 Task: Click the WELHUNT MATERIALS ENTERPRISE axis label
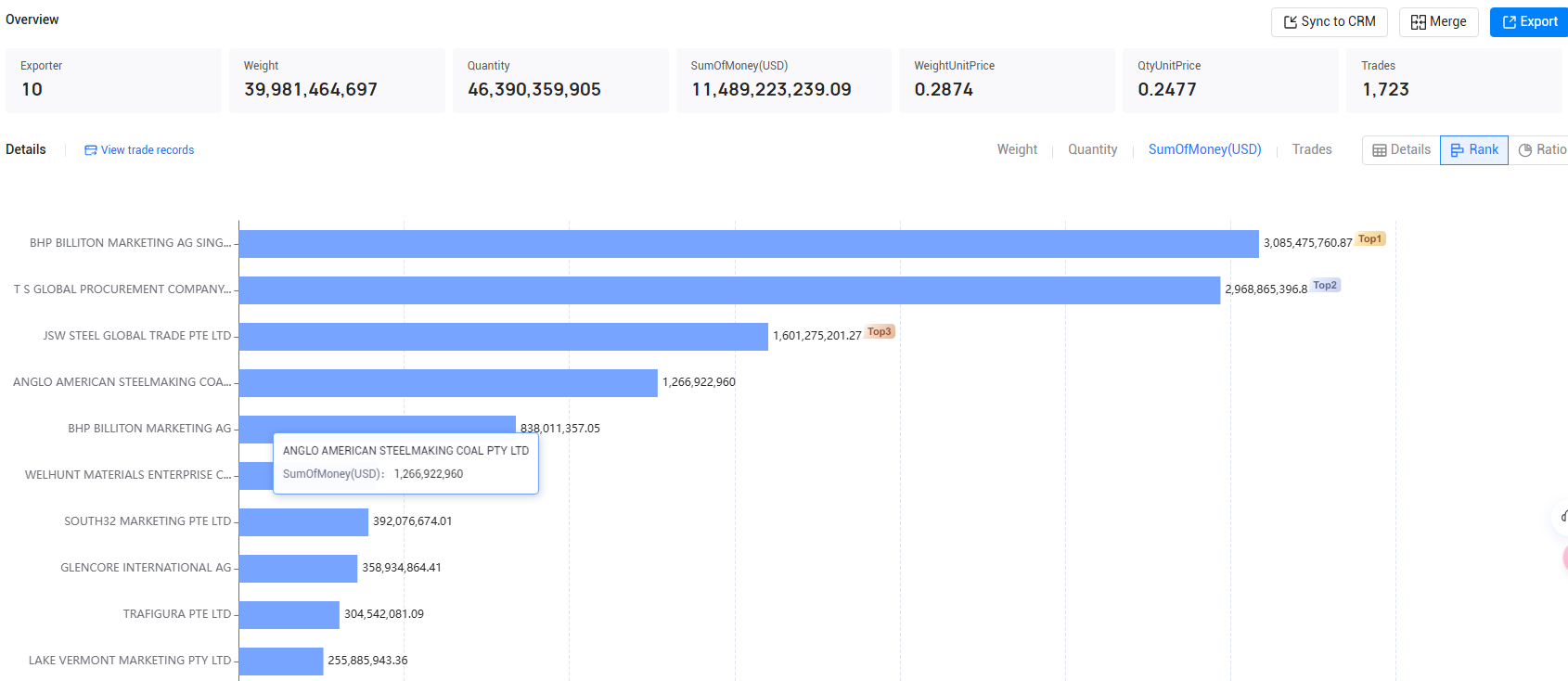click(x=128, y=475)
